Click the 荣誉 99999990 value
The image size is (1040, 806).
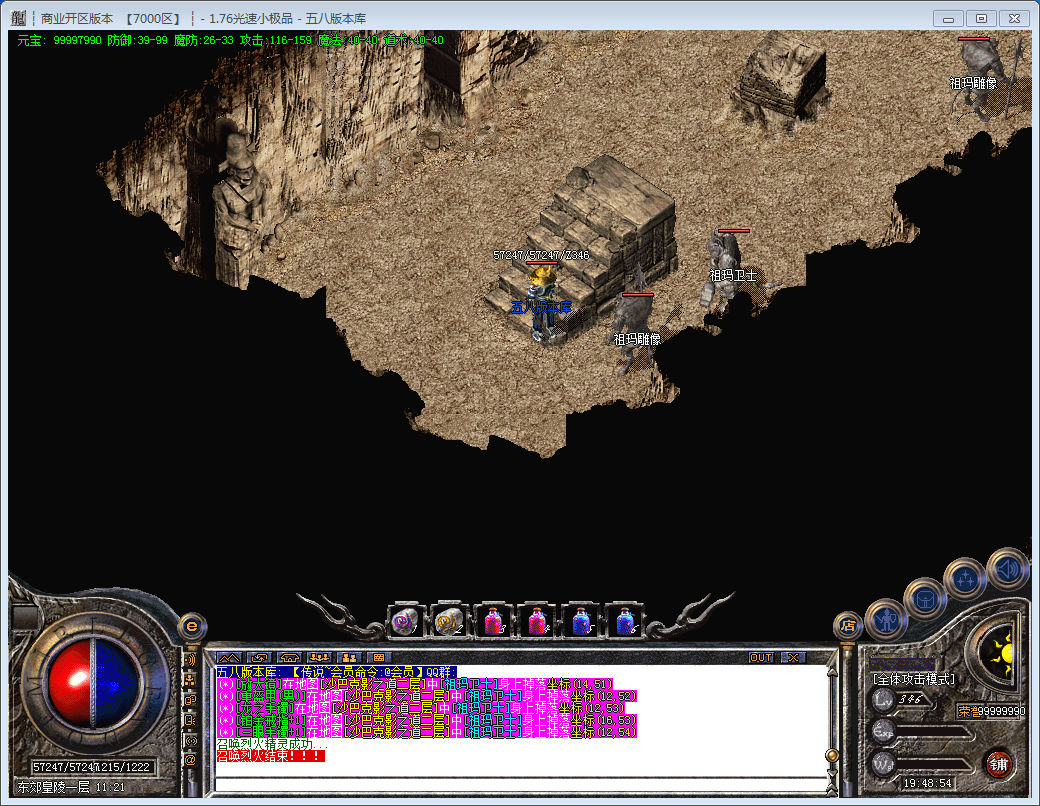(992, 711)
